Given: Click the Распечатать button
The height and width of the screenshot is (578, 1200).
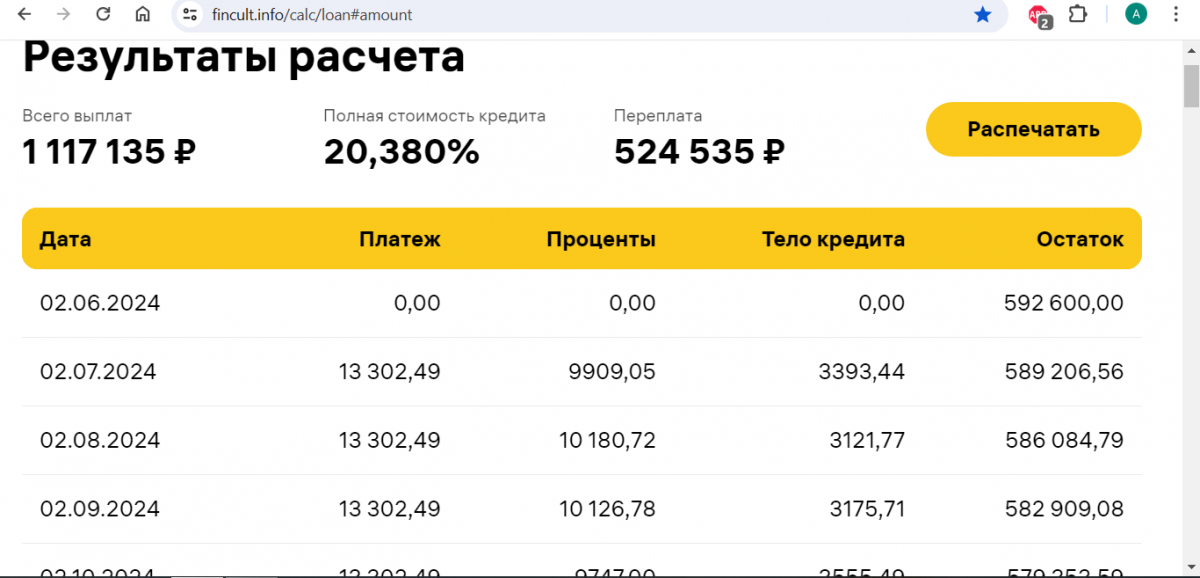Looking at the screenshot, I should [x=1033, y=129].
